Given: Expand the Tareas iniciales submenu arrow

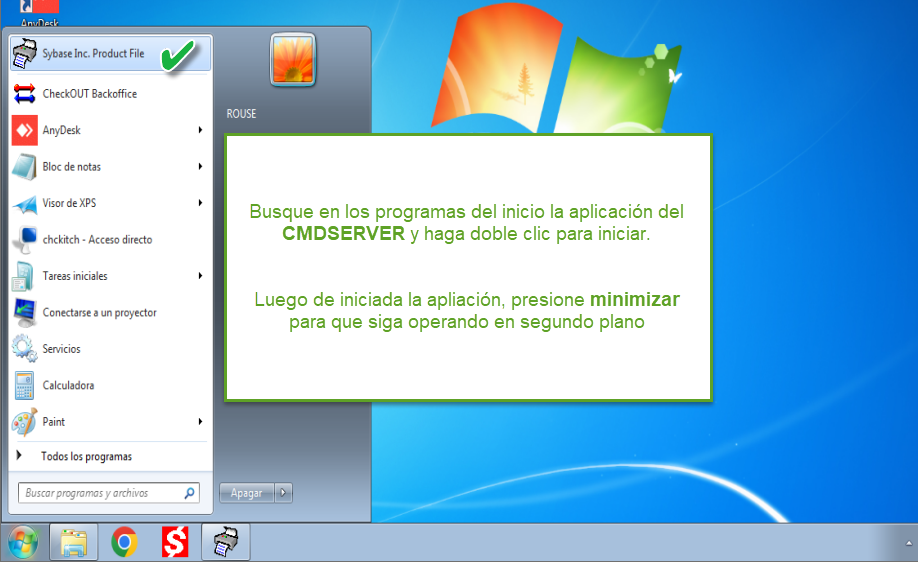Looking at the screenshot, I should coord(200,276).
